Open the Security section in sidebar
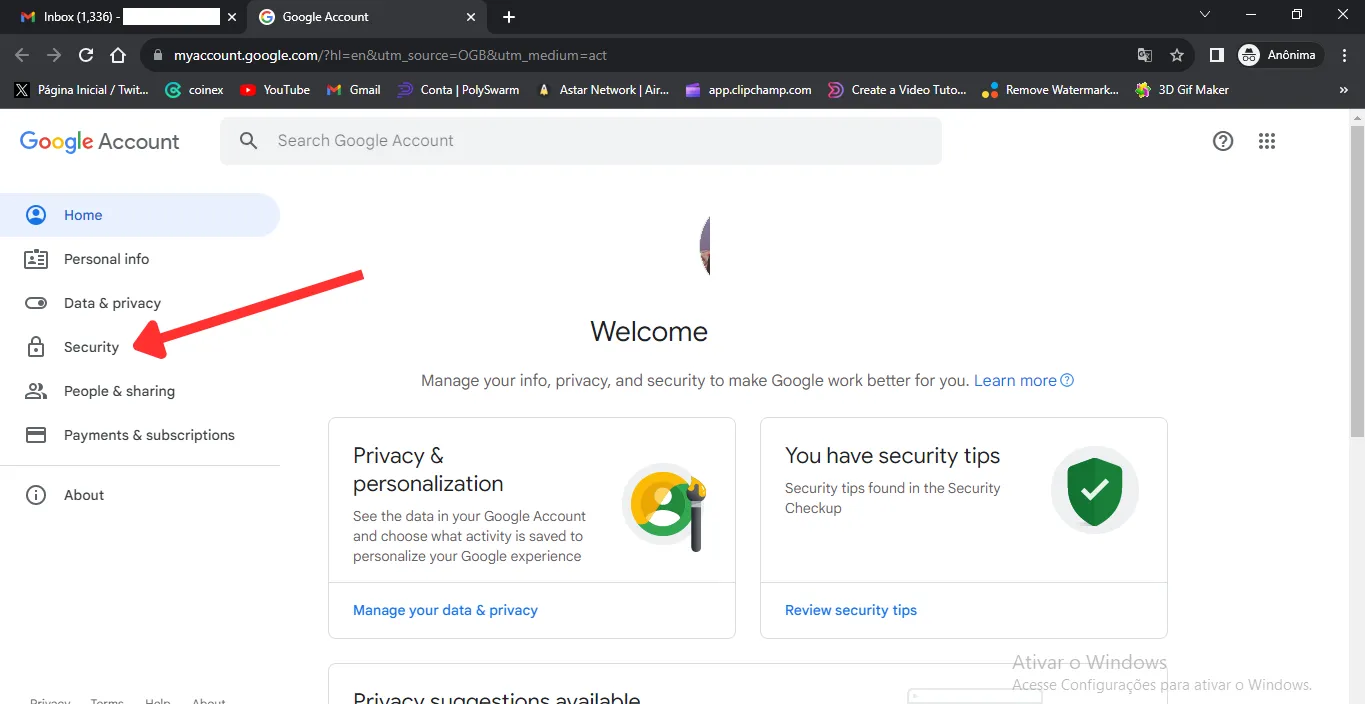 [91, 347]
